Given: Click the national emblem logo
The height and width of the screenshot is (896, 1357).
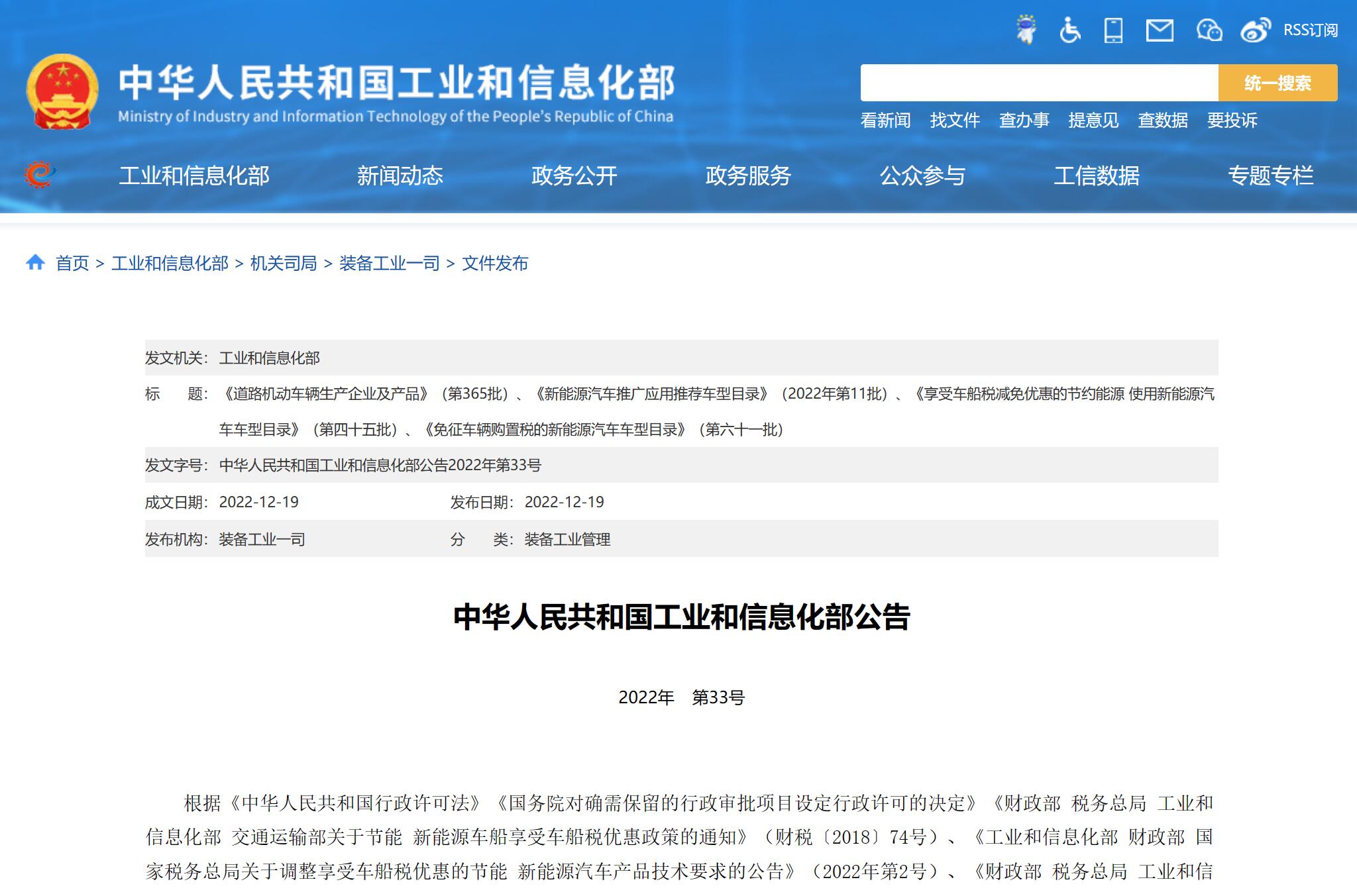Looking at the screenshot, I should [x=62, y=91].
